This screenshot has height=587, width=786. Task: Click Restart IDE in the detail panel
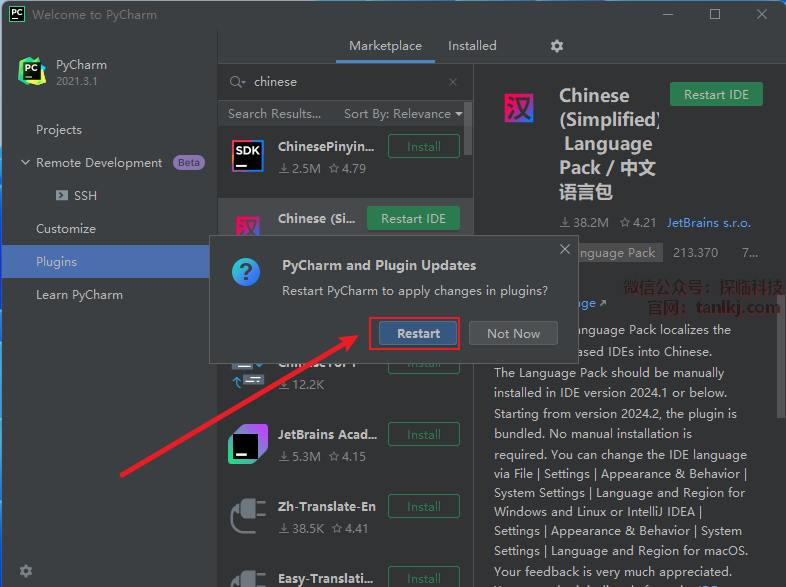[716, 94]
